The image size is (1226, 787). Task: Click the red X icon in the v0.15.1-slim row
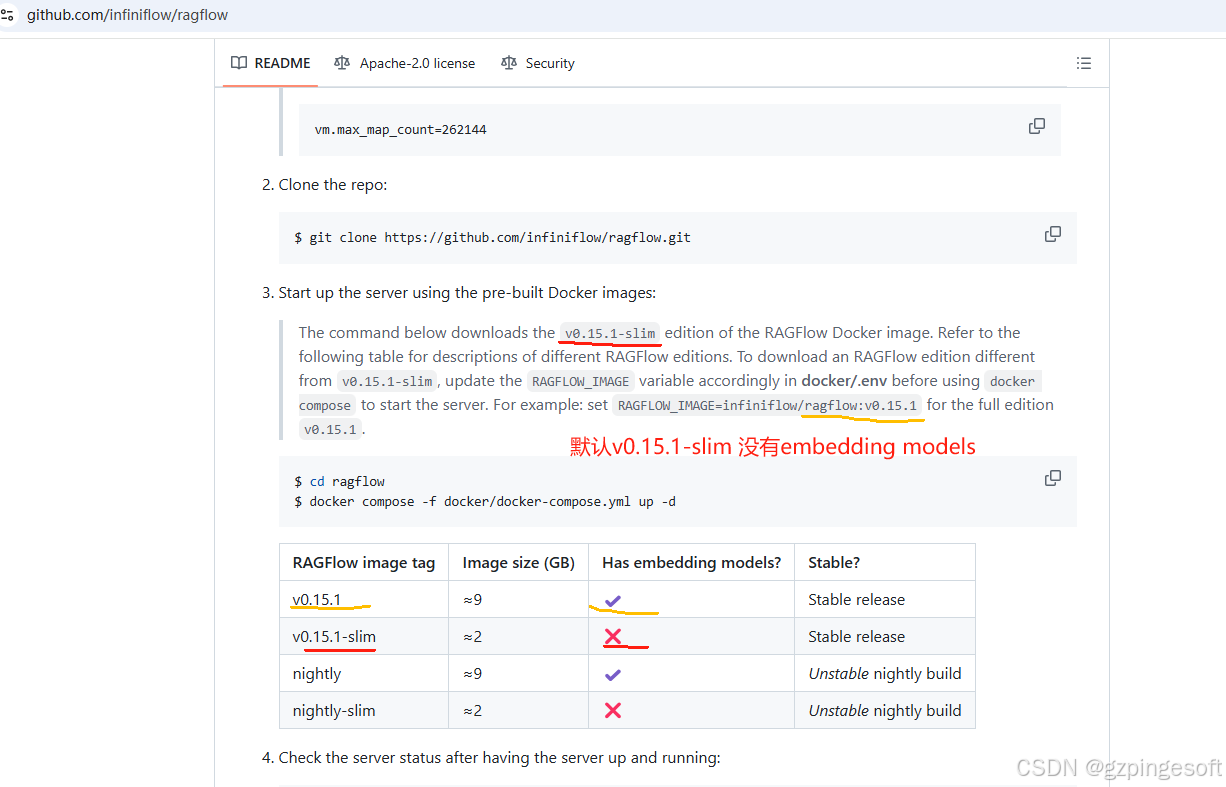point(613,636)
